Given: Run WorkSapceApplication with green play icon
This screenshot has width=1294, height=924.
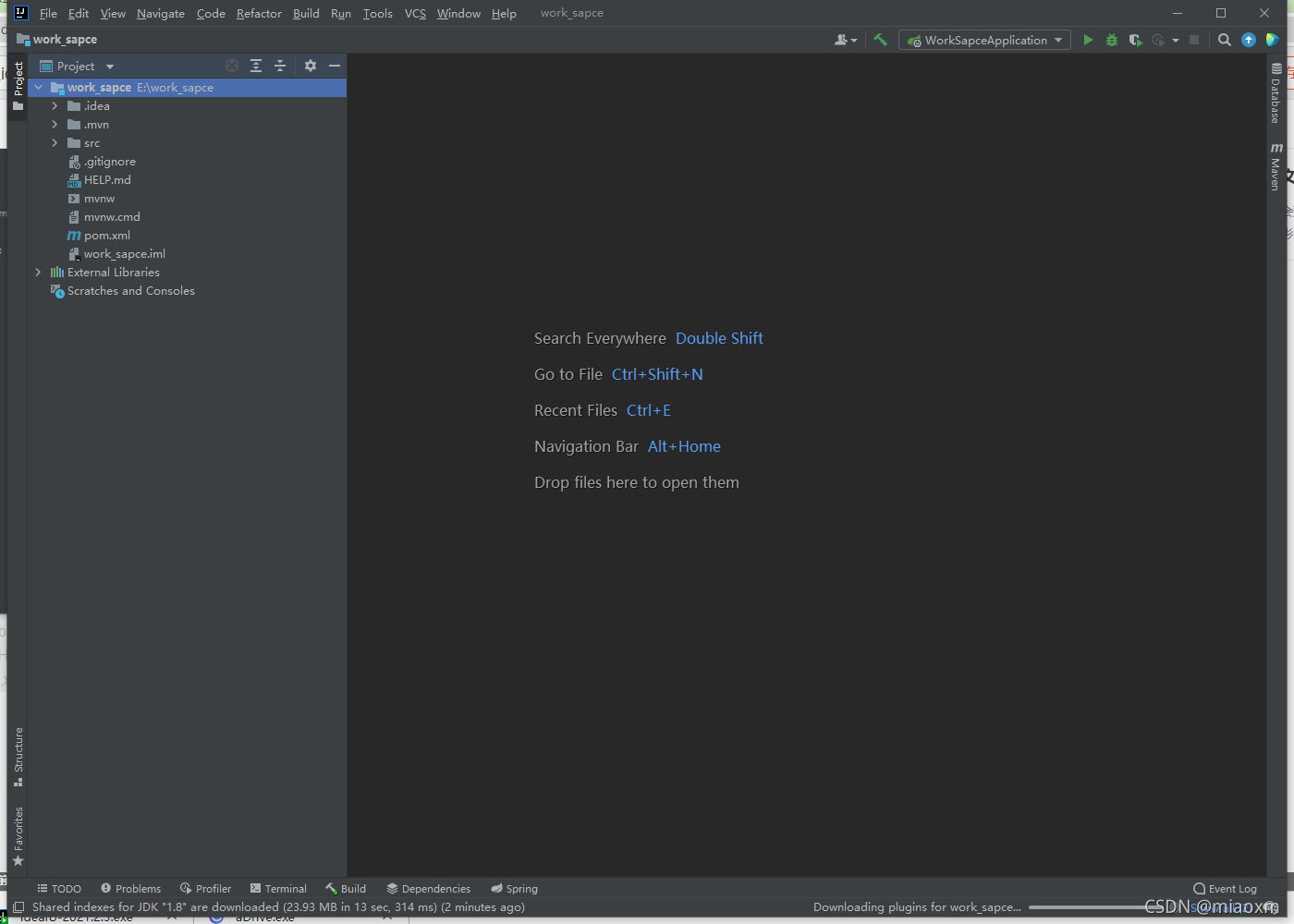Looking at the screenshot, I should point(1088,40).
